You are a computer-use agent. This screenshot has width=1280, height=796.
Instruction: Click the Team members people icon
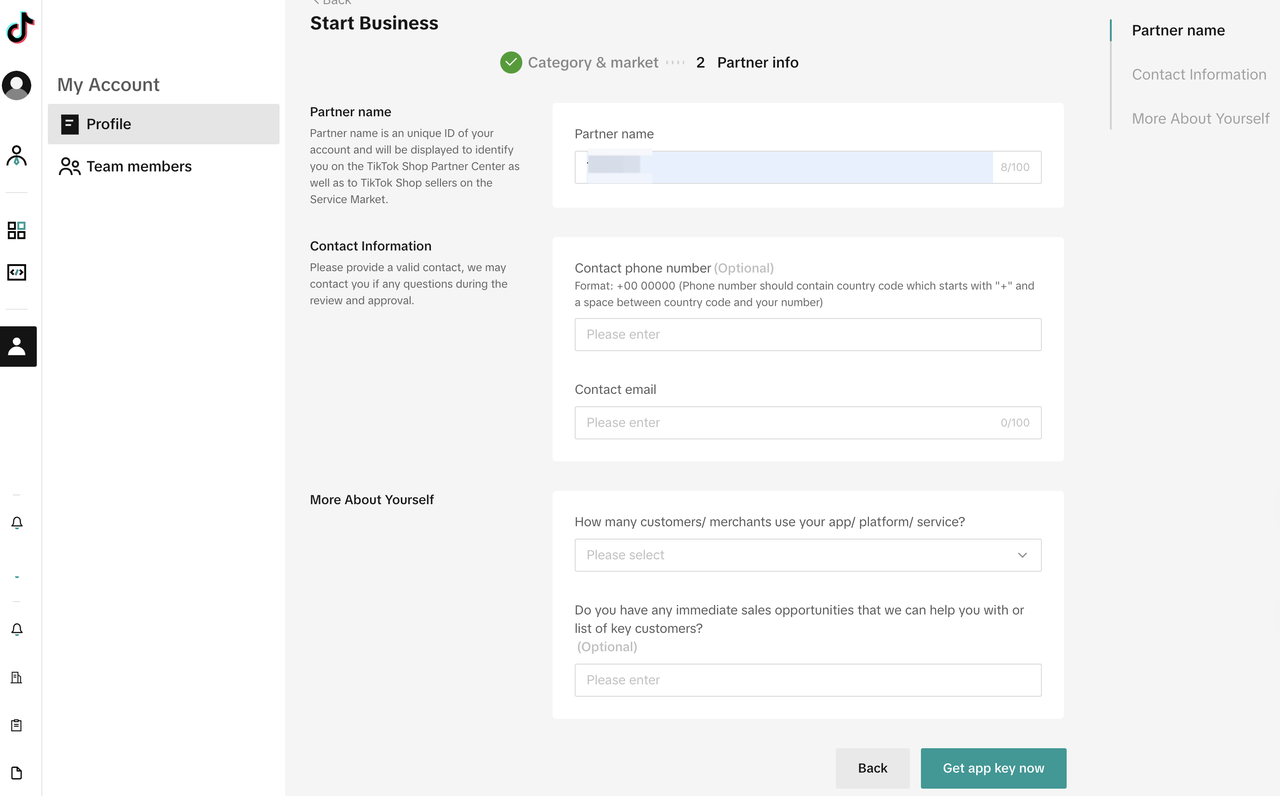pyautogui.click(x=69, y=167)
